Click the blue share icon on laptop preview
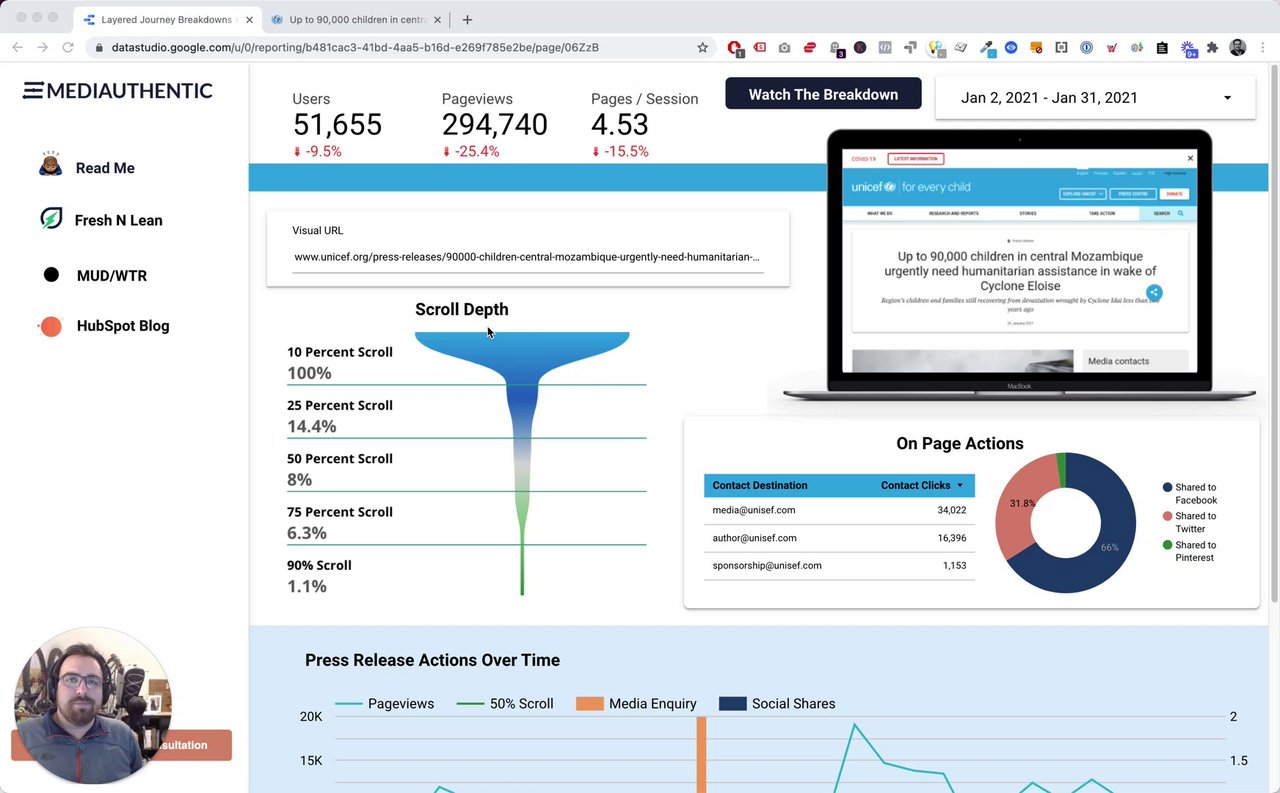 click(1154, 292)
